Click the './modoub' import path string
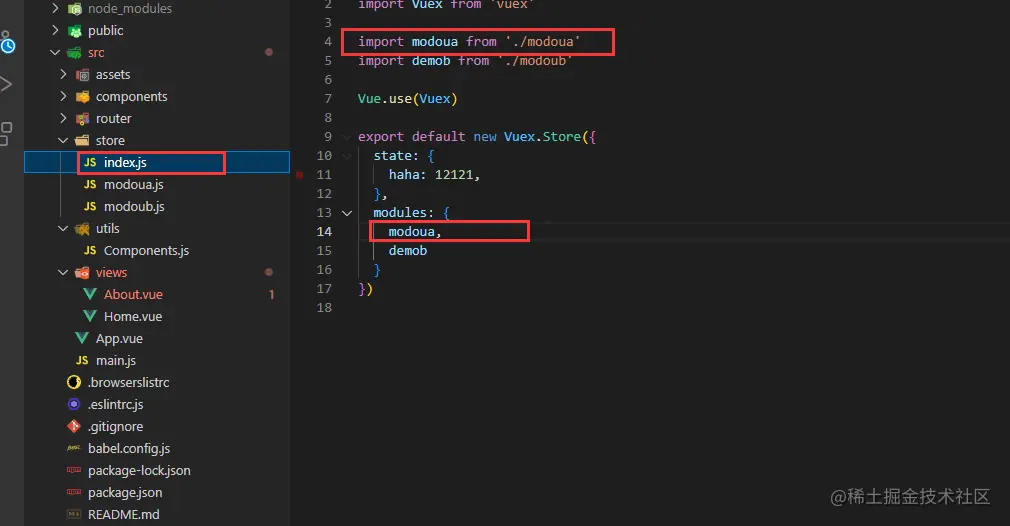Screen dimensions: 1010x526 [535, 61]
